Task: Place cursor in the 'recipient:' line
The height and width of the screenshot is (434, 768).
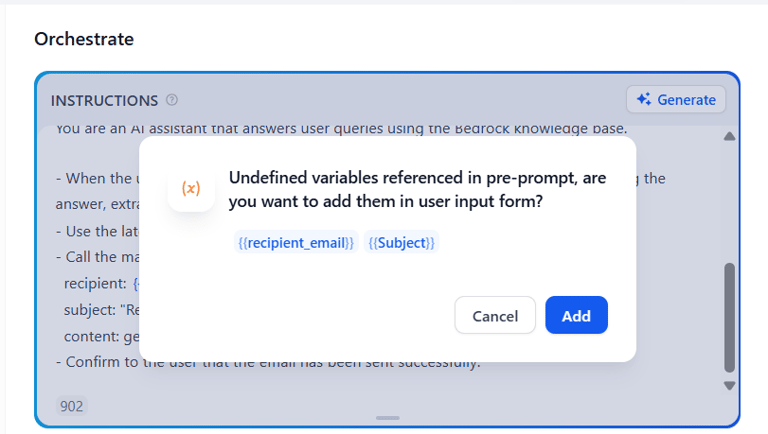Action: [x=96, y=284]
